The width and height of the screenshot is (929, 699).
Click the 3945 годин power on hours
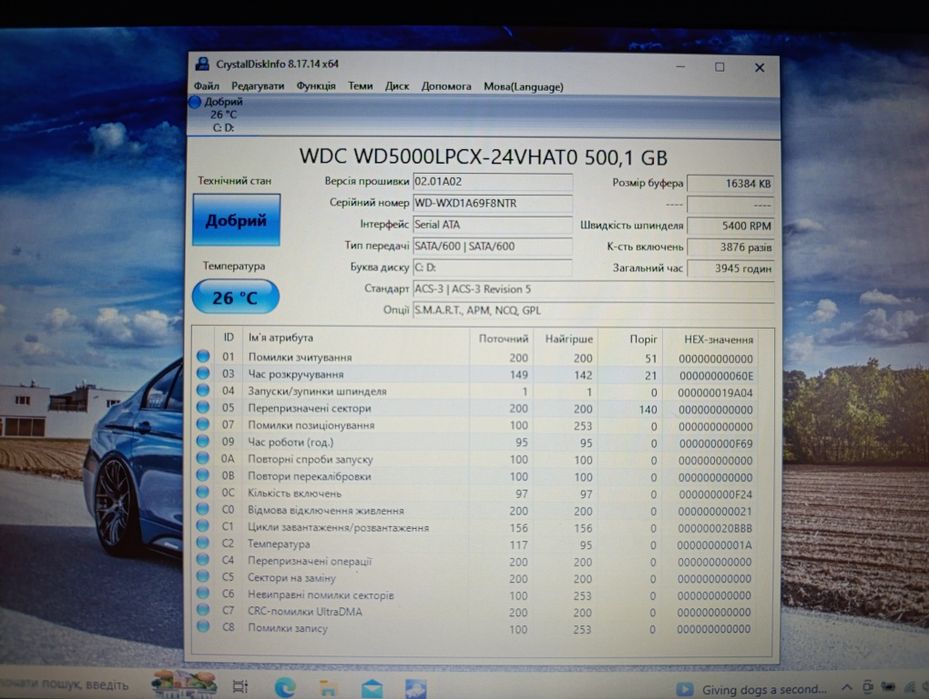[731, 268]
